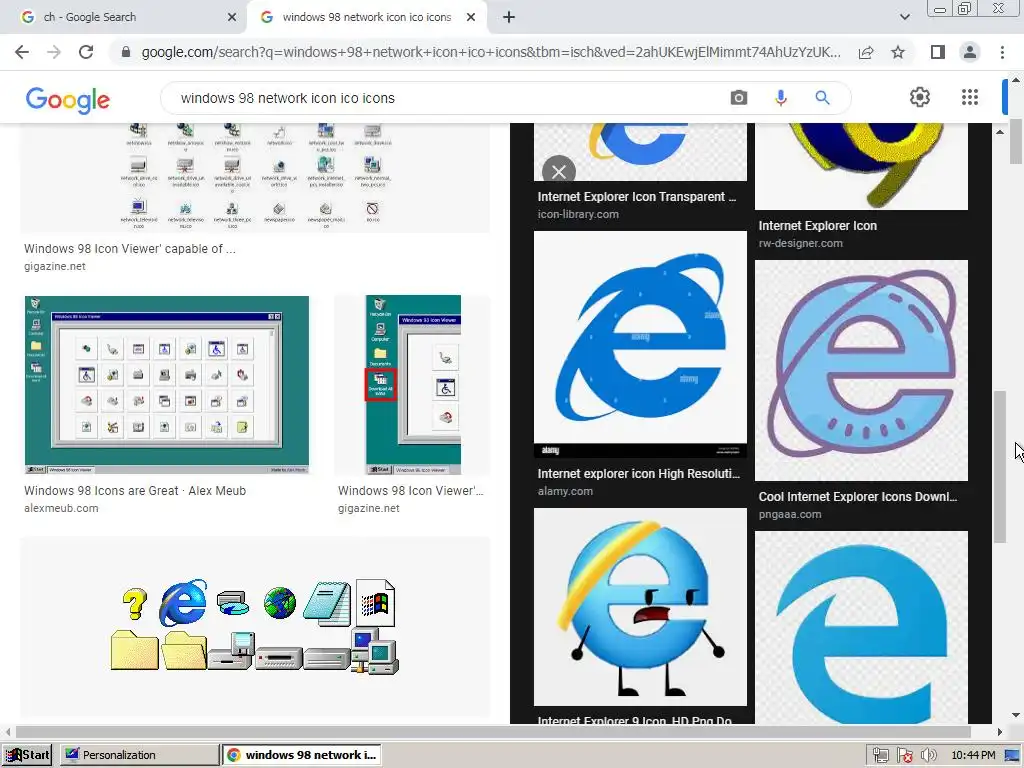Viewport: 1024px width, 768px height.
Task: Click the browser forward arrow
Action: click(54, 52)
